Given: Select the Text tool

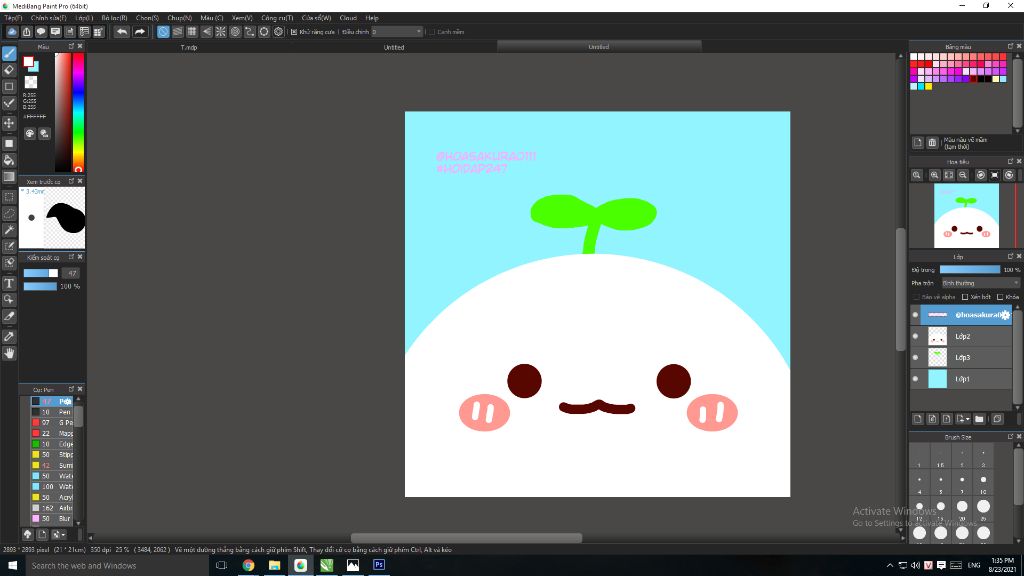Looking at the screenshot, I should tap(9, 283).
